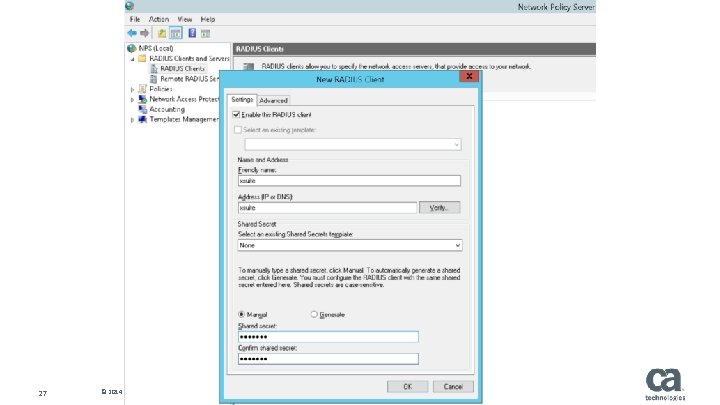Switch to the Settings tab
The width and height of the screenshot is (720, 405).
(x=242, y=100)
